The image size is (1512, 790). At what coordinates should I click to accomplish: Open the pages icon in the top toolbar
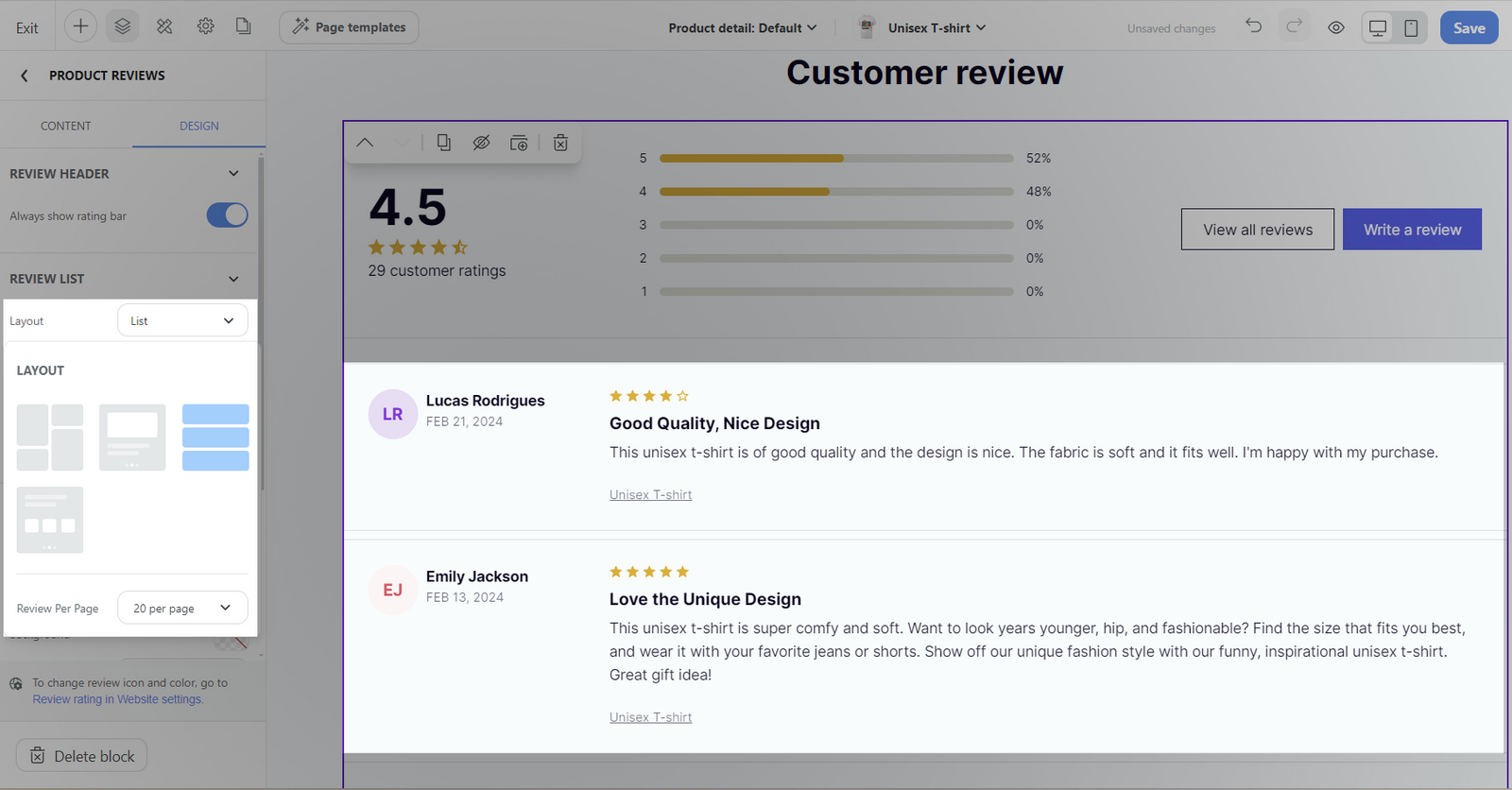tap(243, 26)
